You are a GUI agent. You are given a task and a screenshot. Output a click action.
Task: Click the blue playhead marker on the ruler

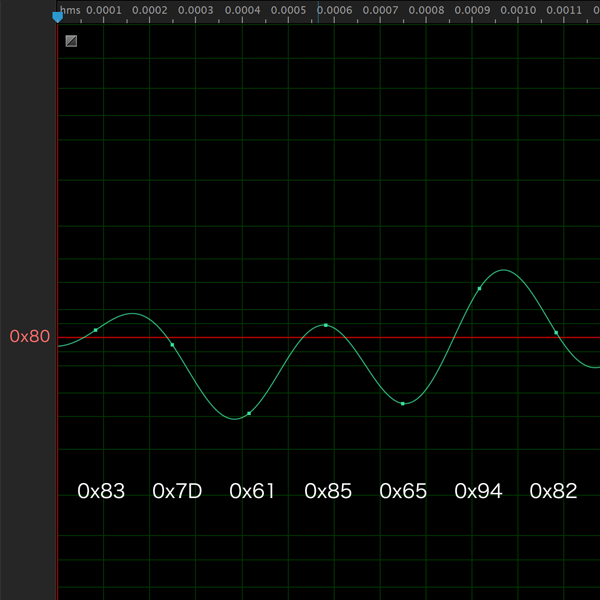pos(57,16)
